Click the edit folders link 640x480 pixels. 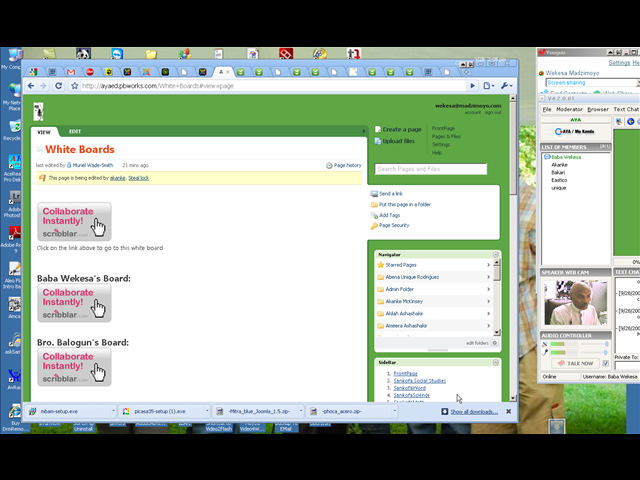[x=477, y=343]
